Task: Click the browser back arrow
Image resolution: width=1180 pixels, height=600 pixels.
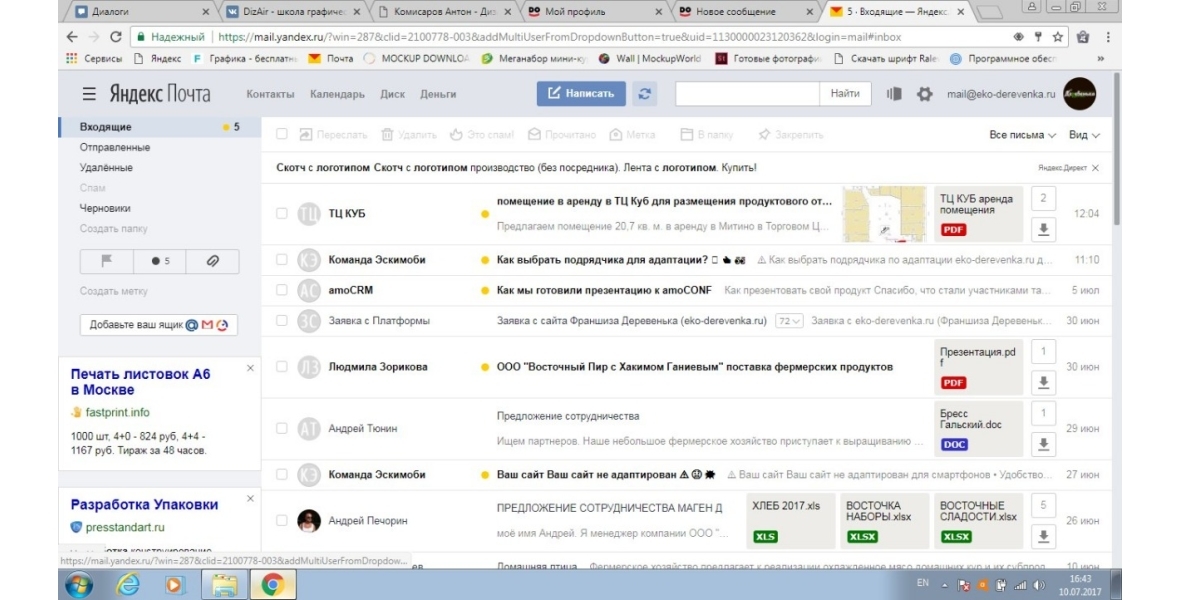Action: (x=72, y=37)
